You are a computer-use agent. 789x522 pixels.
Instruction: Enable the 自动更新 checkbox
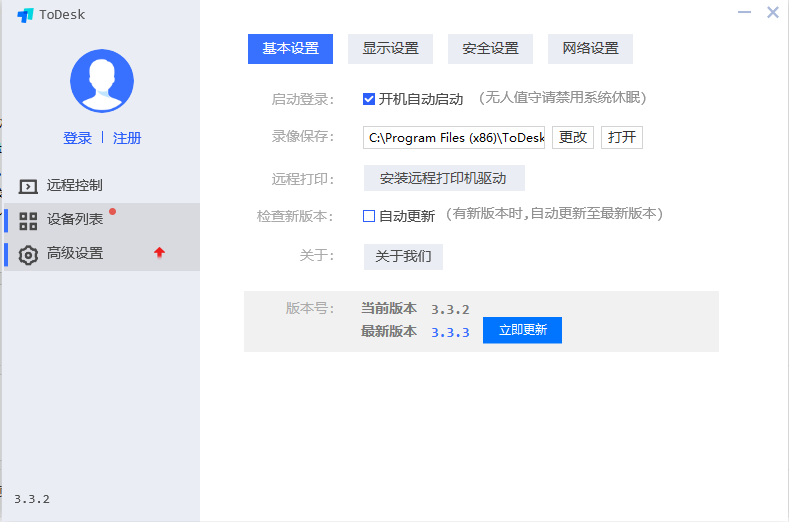tap(369, 216)
